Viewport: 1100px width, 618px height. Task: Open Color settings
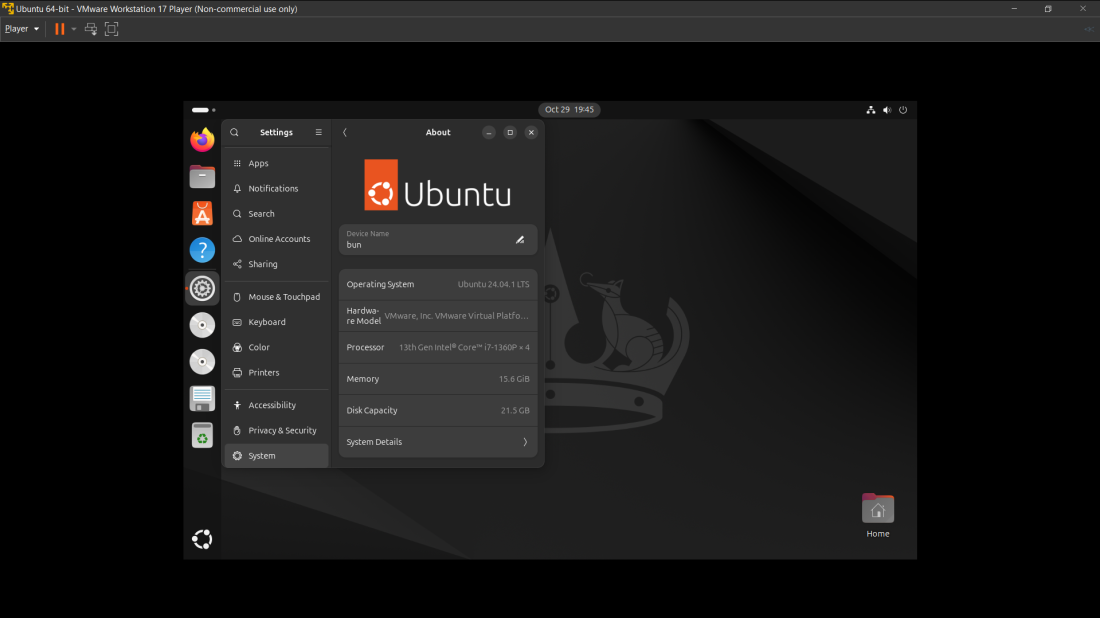click(x=276, y=347)
